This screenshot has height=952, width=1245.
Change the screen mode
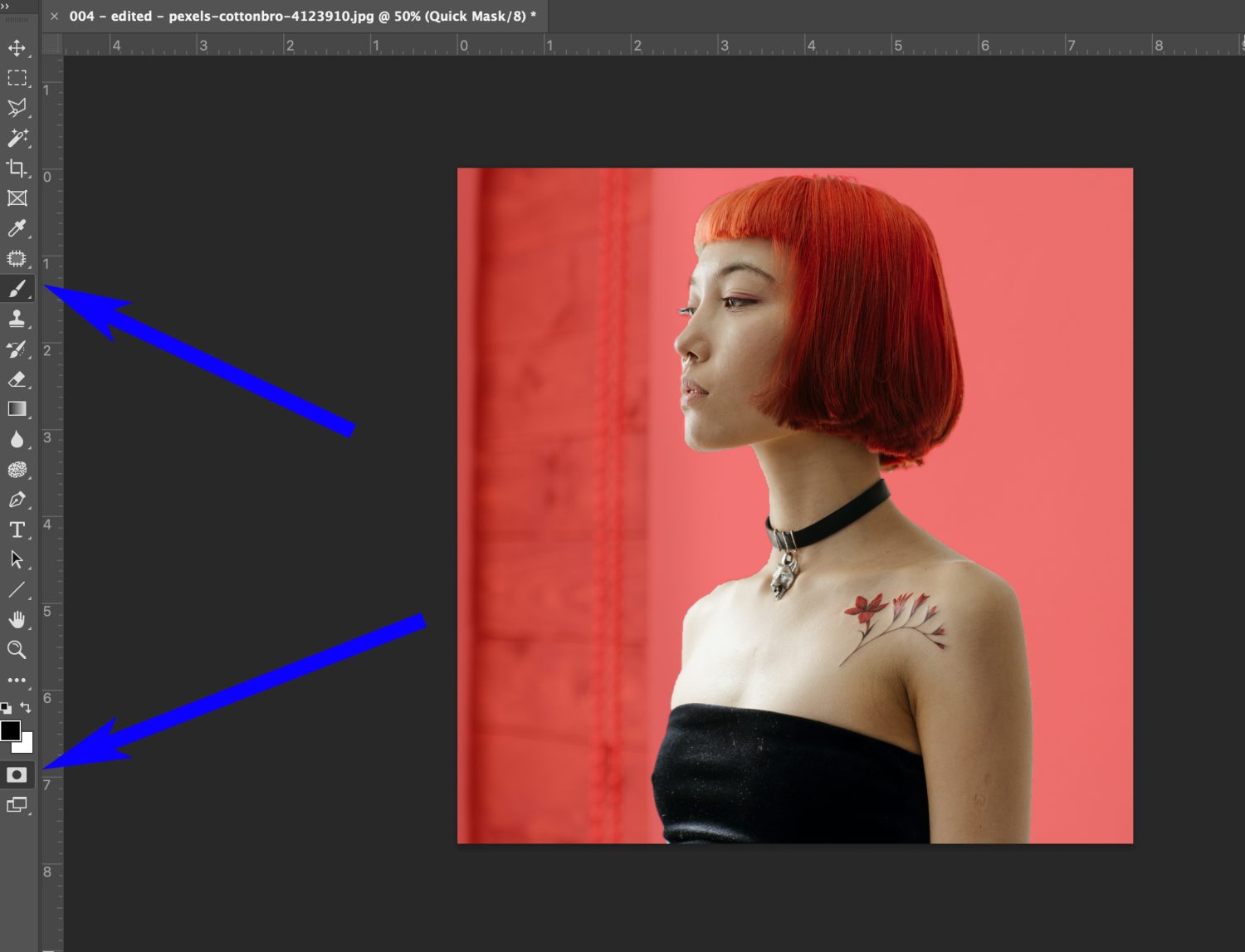click(17, 804)
